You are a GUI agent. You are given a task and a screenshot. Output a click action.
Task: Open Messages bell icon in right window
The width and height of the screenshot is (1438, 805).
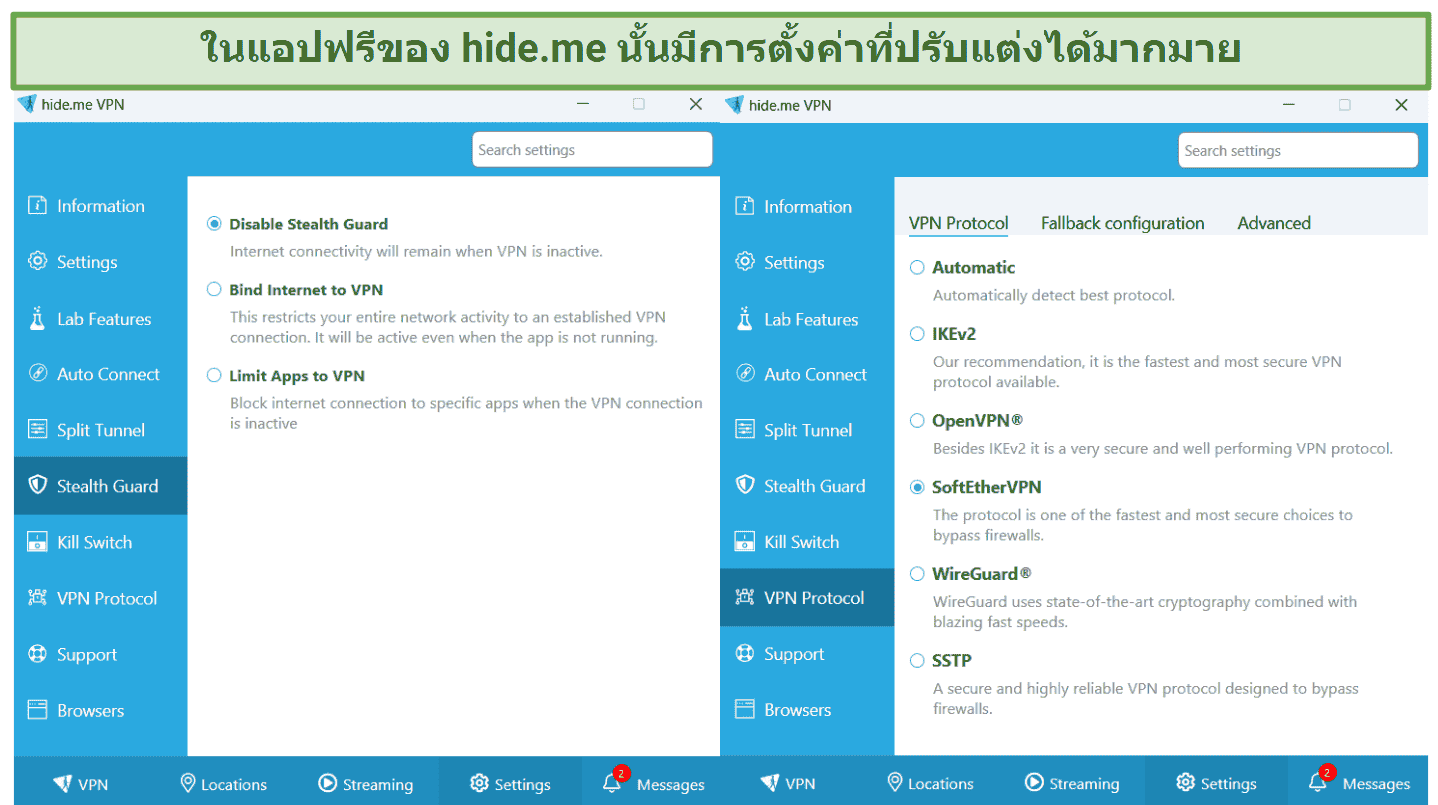tap(1318, 783)
